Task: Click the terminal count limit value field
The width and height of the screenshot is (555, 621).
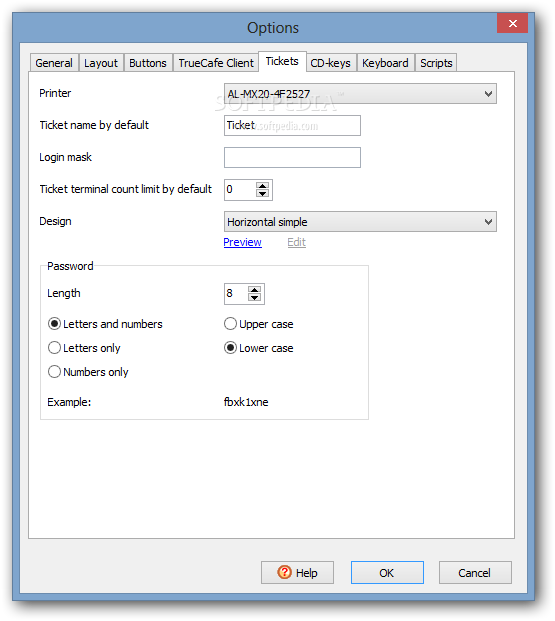Action: tap(240, 190)
